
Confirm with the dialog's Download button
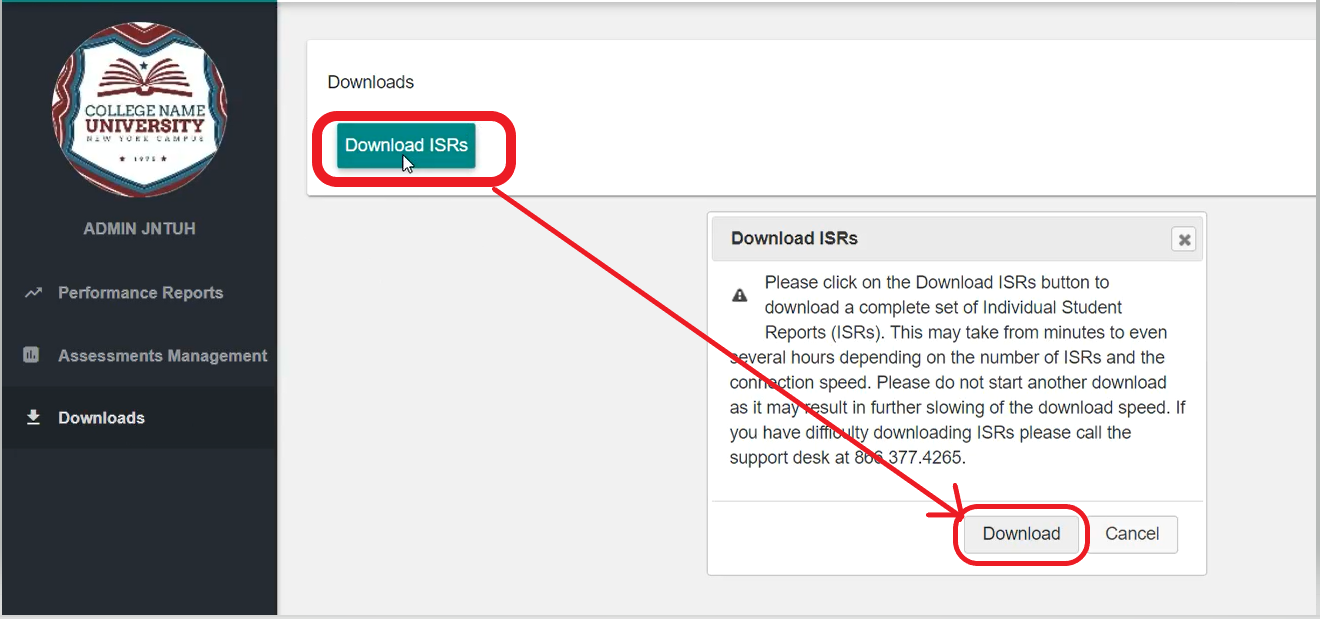pyautogui.click(x=1021, y=534)
